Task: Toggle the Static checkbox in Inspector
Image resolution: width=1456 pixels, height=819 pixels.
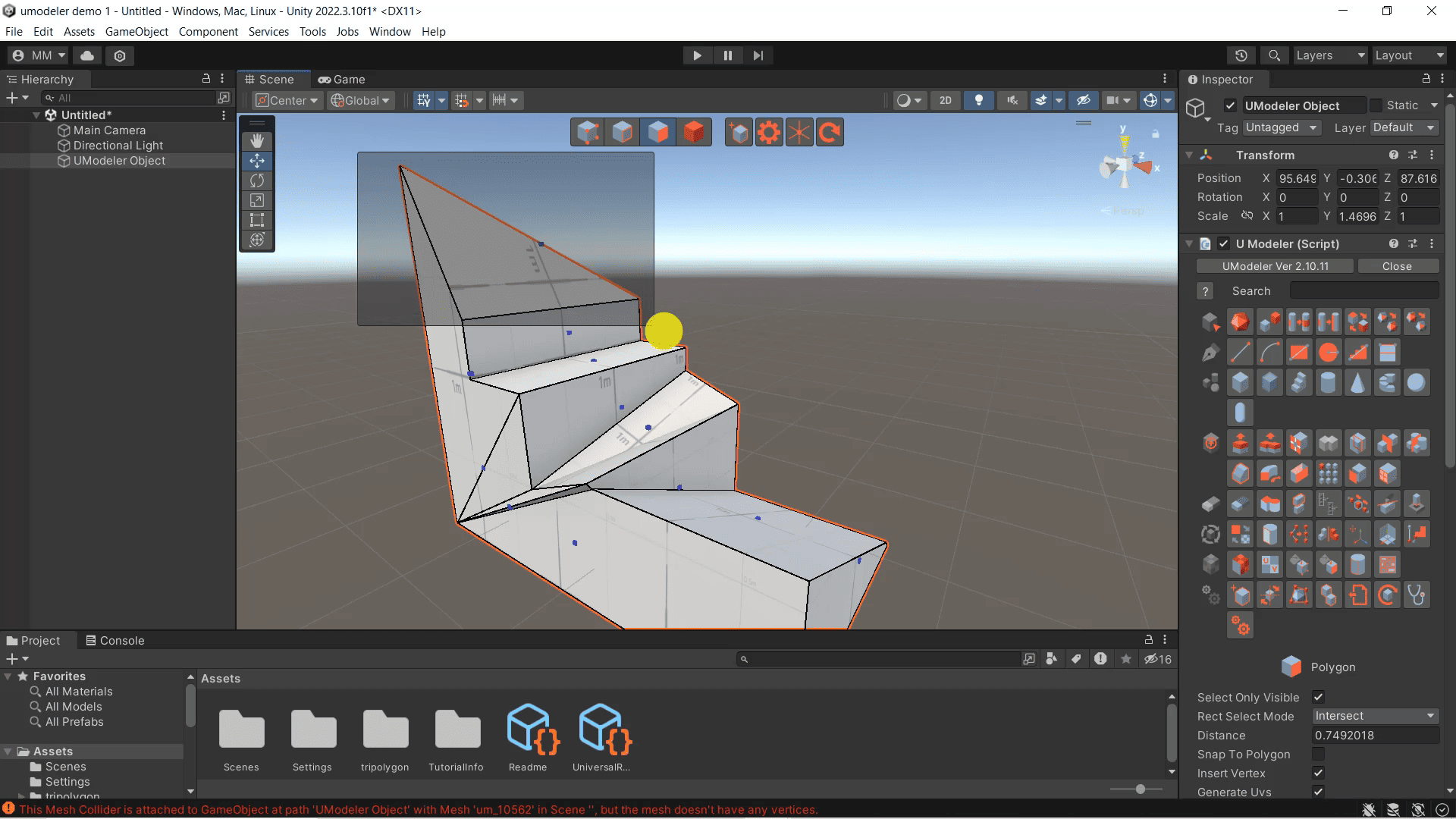Action: pyautogui.click(x=1374, y=105)
